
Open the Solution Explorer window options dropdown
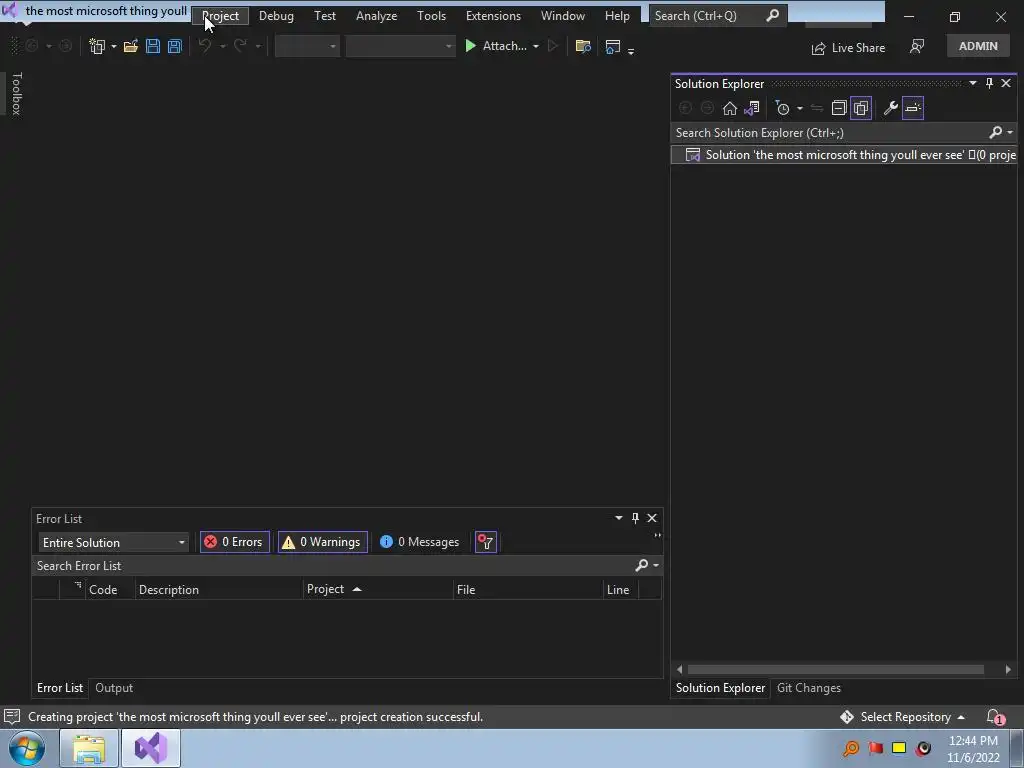click(973, 84)
